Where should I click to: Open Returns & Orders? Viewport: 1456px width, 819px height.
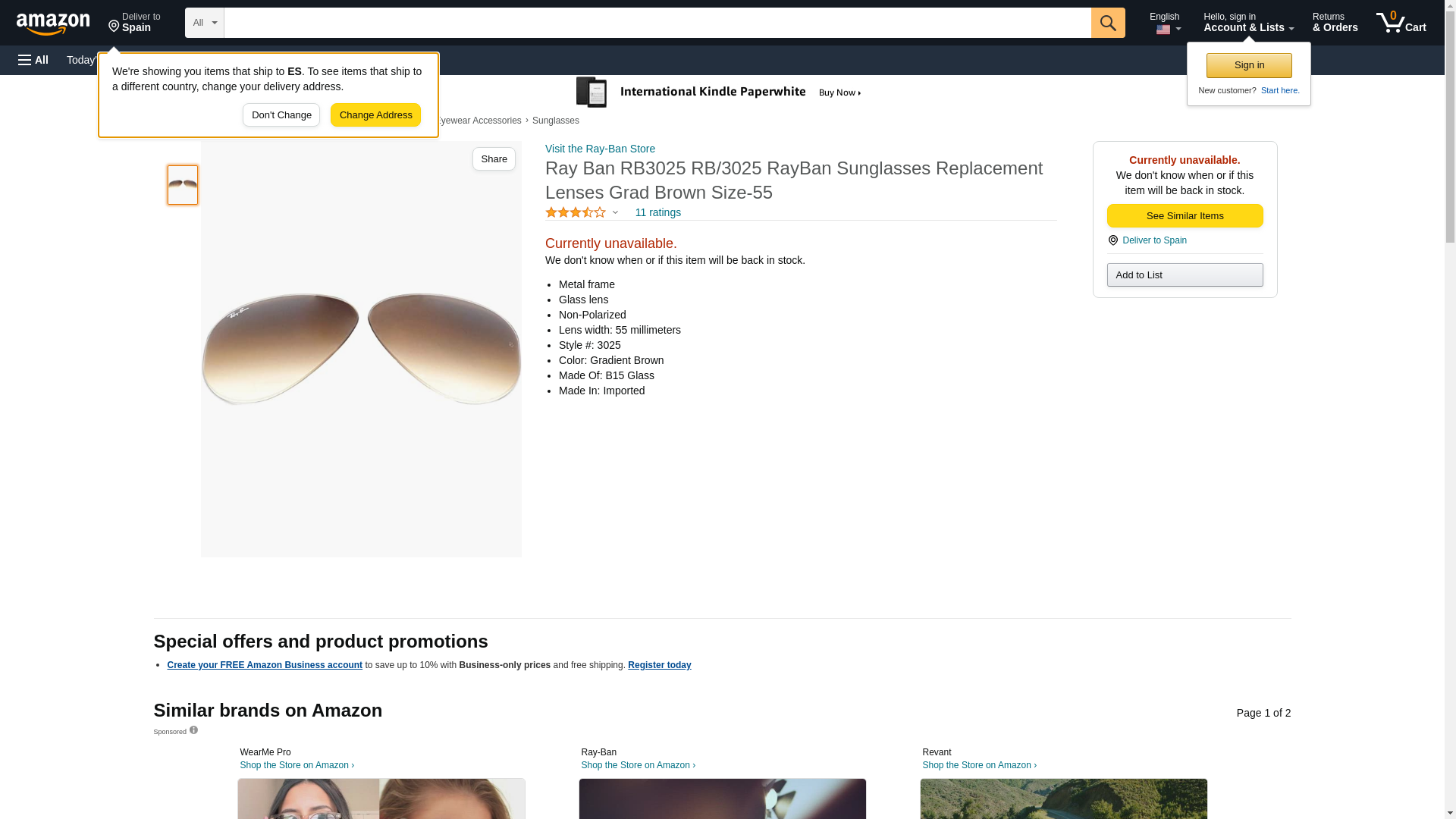point(1335,23)
